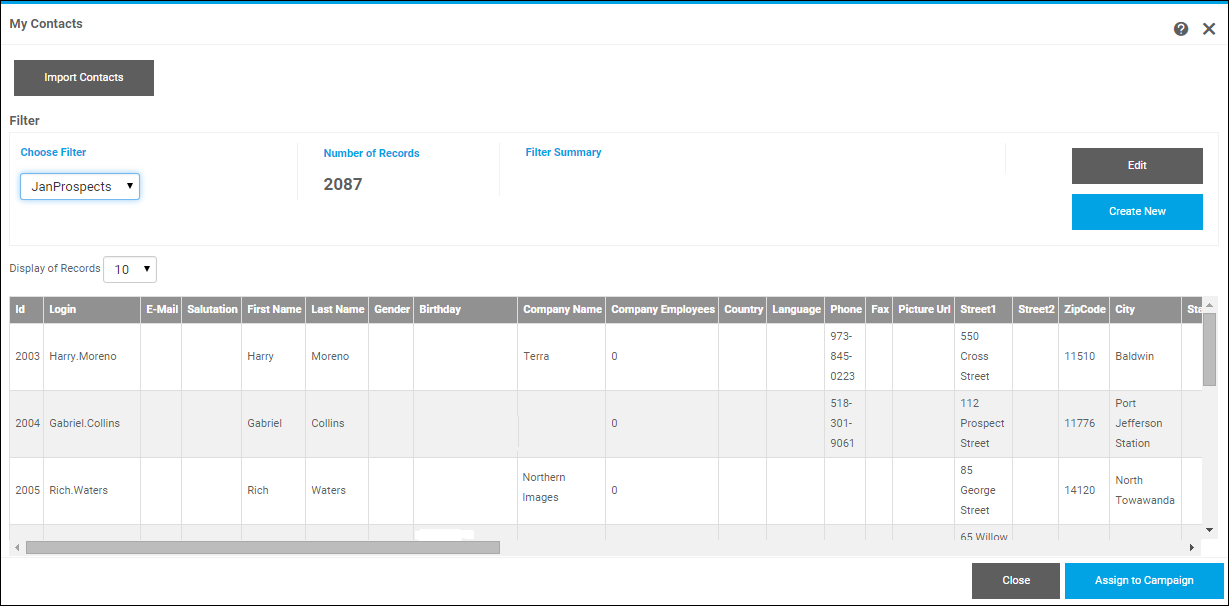Click the Import Contacts button
This screenshot has width=1229, height=606.
pos(84,78)
